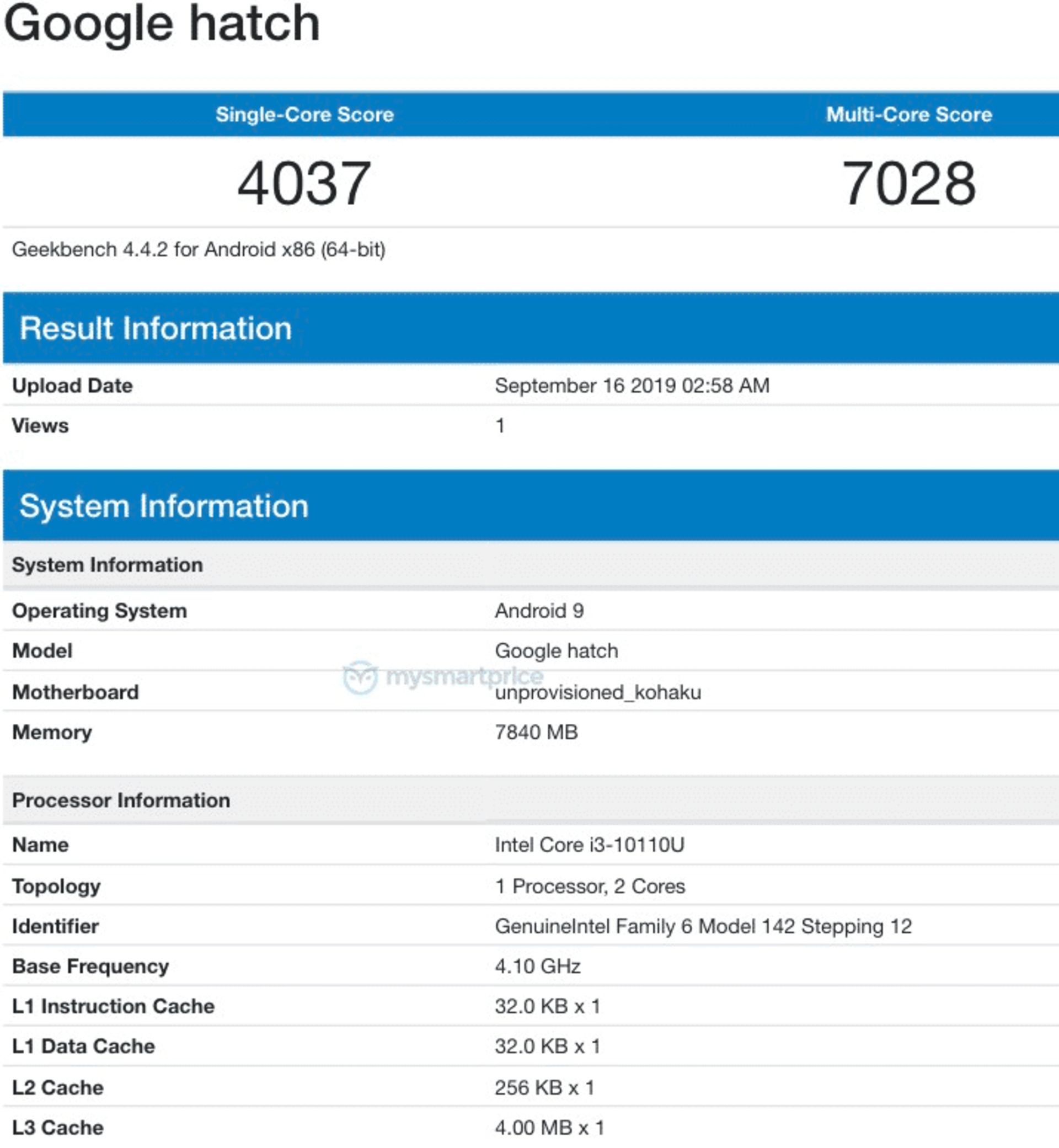Screen dimensions: 1059x1148
Task: Click the Base Frequency label
Action: point(90,967)
